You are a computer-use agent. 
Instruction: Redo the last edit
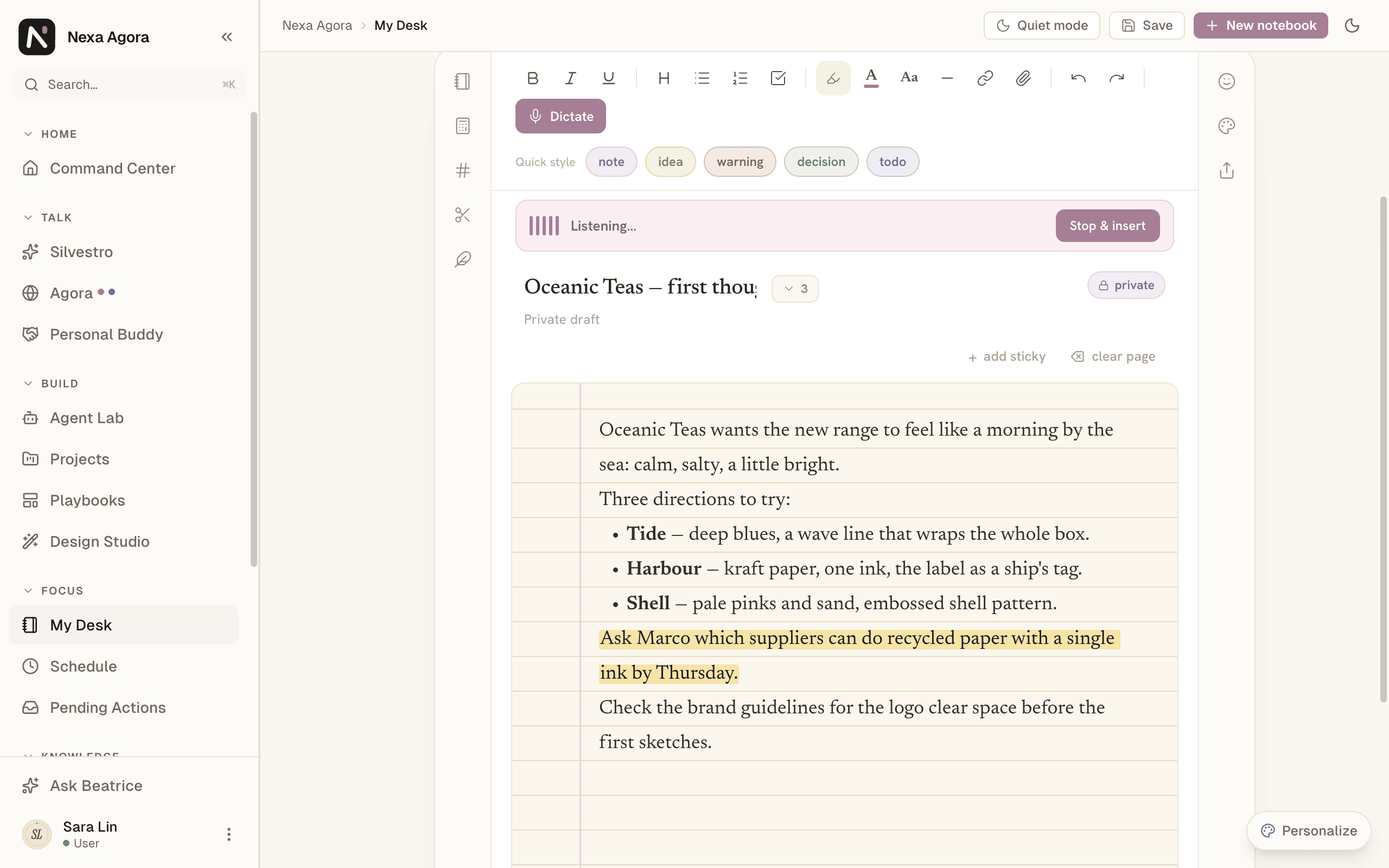pos(1117,78)
